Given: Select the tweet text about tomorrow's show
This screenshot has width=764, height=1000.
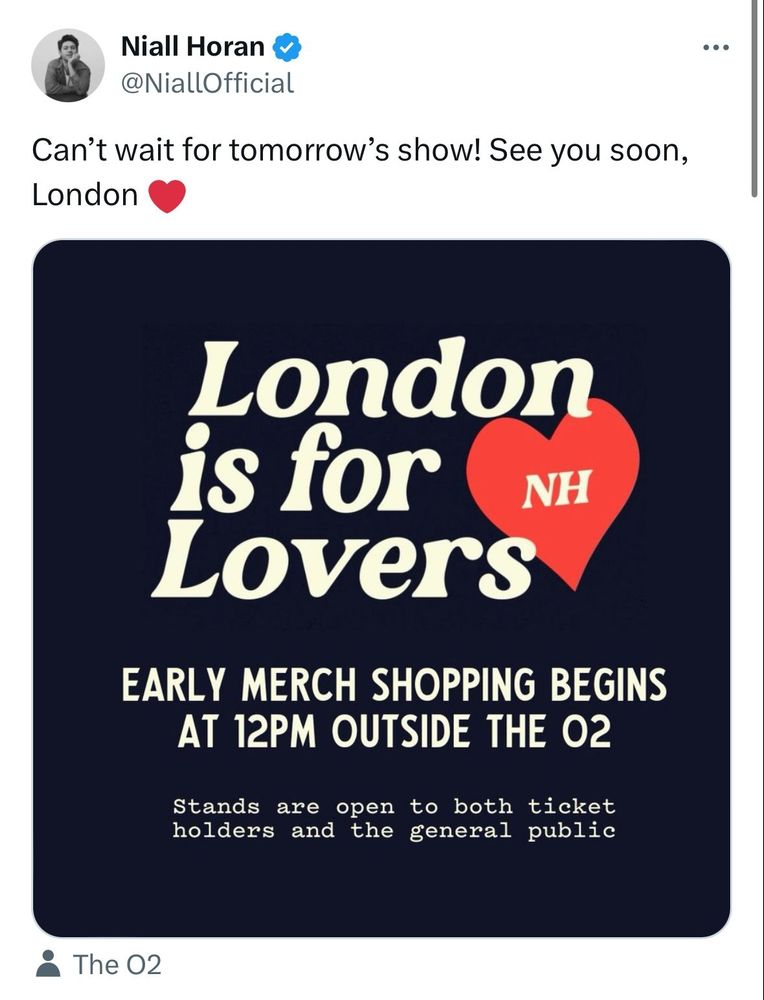Looking at the screenshot, I should tap(360, 172).
